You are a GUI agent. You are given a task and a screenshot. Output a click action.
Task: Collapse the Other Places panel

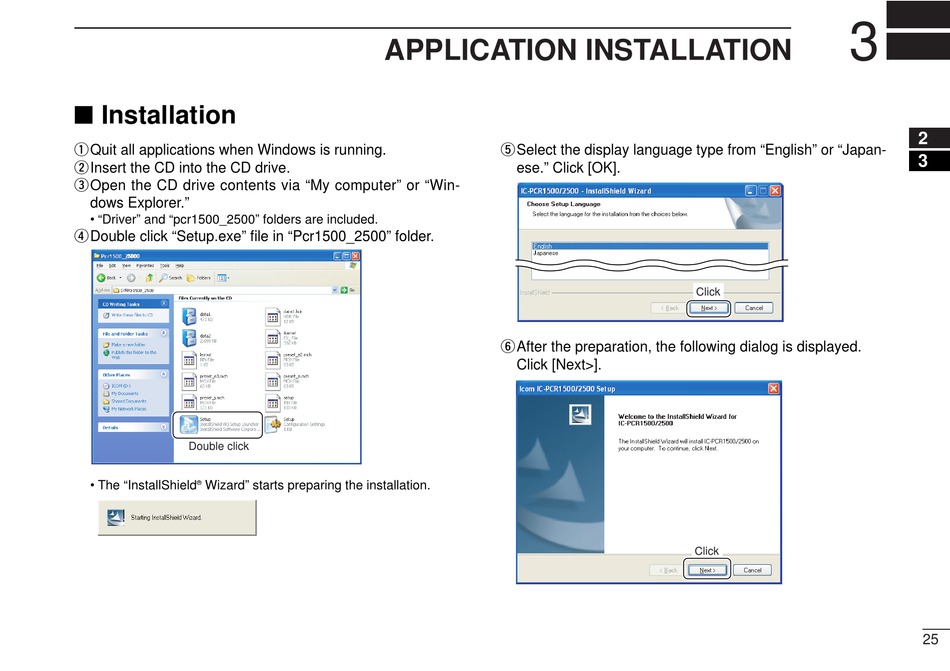click(164, 375)
